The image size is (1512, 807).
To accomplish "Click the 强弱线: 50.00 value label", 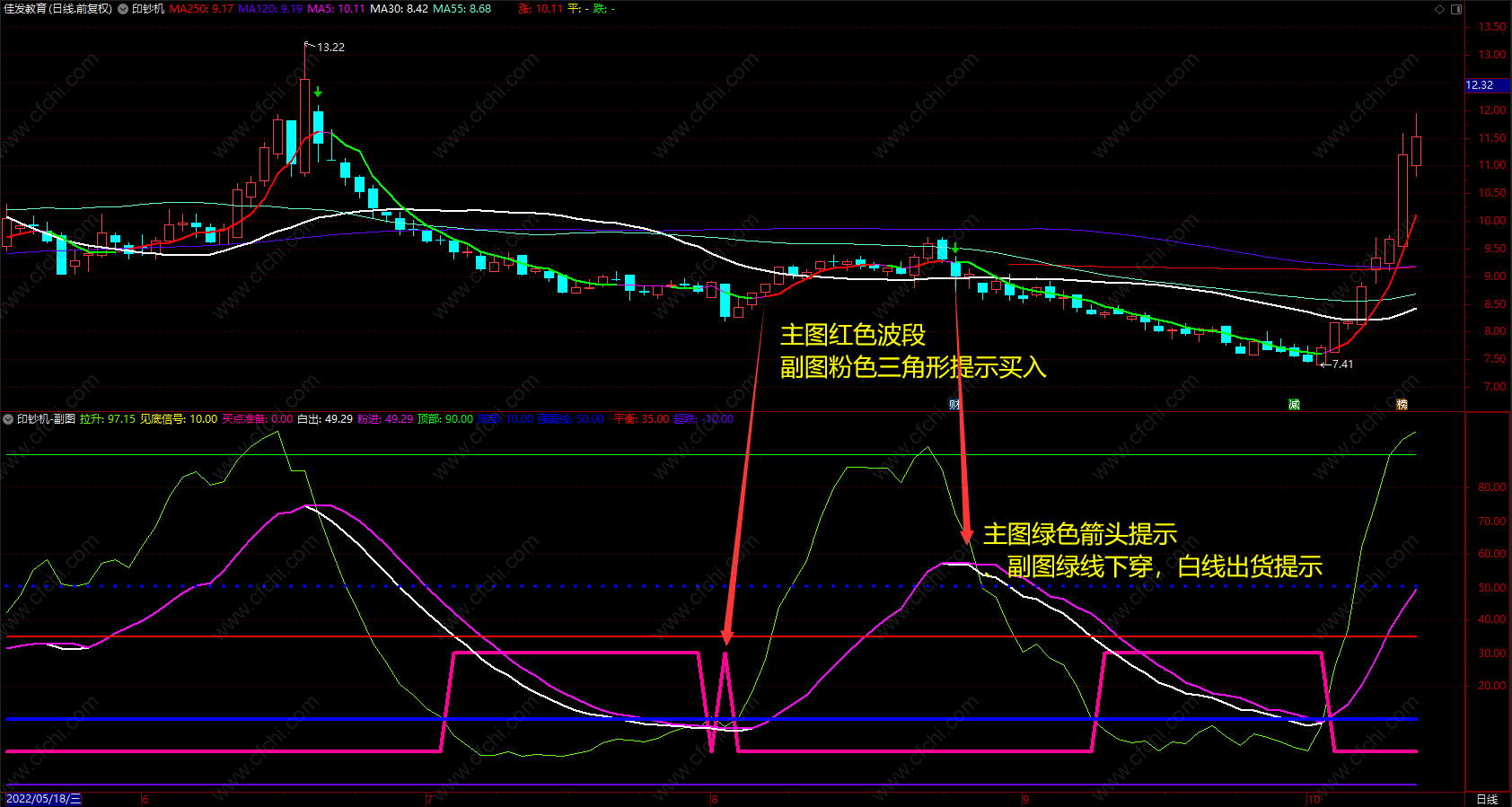I will pyautogui.click(x=570, y=419).
